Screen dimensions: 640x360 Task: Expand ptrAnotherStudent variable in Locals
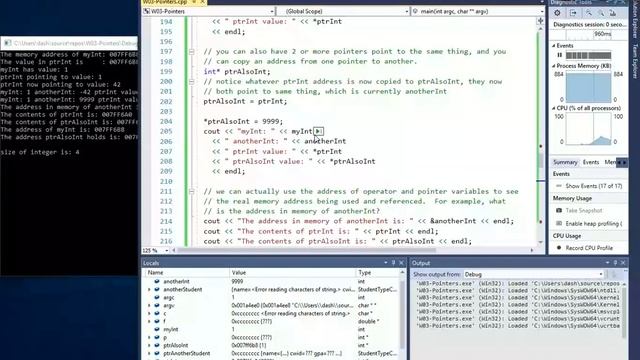click(x=149, y=353)
